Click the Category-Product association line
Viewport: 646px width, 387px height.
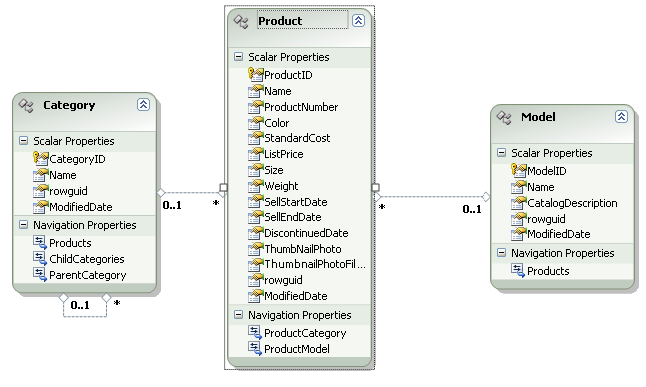[x=191, y=192]
